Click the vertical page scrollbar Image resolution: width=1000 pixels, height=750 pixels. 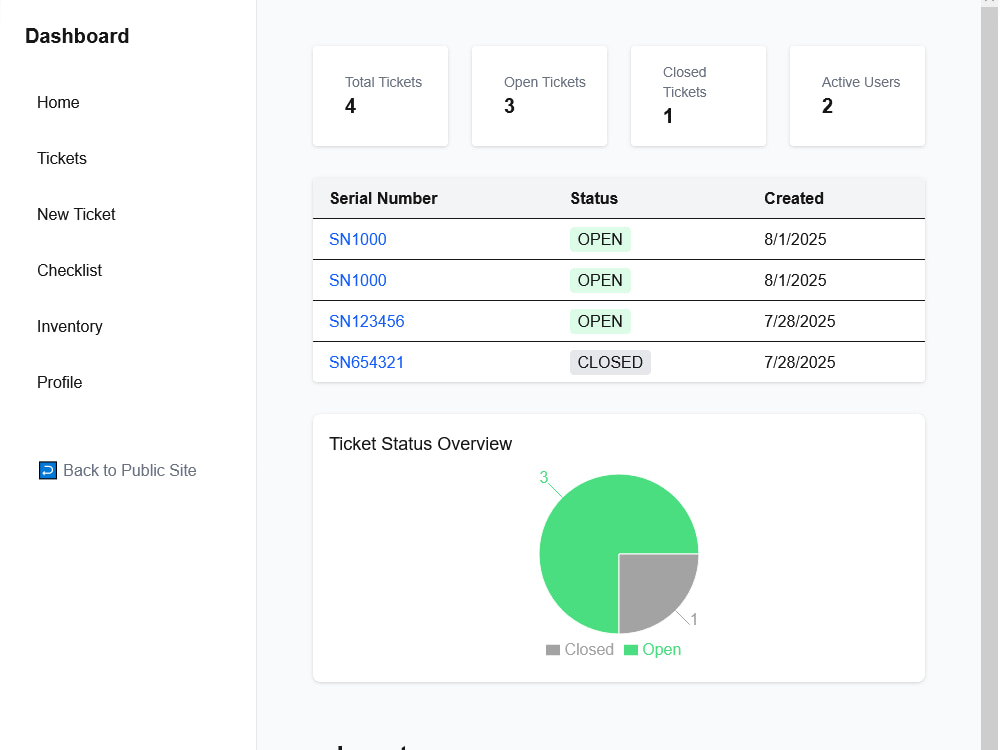click(990, 375)
